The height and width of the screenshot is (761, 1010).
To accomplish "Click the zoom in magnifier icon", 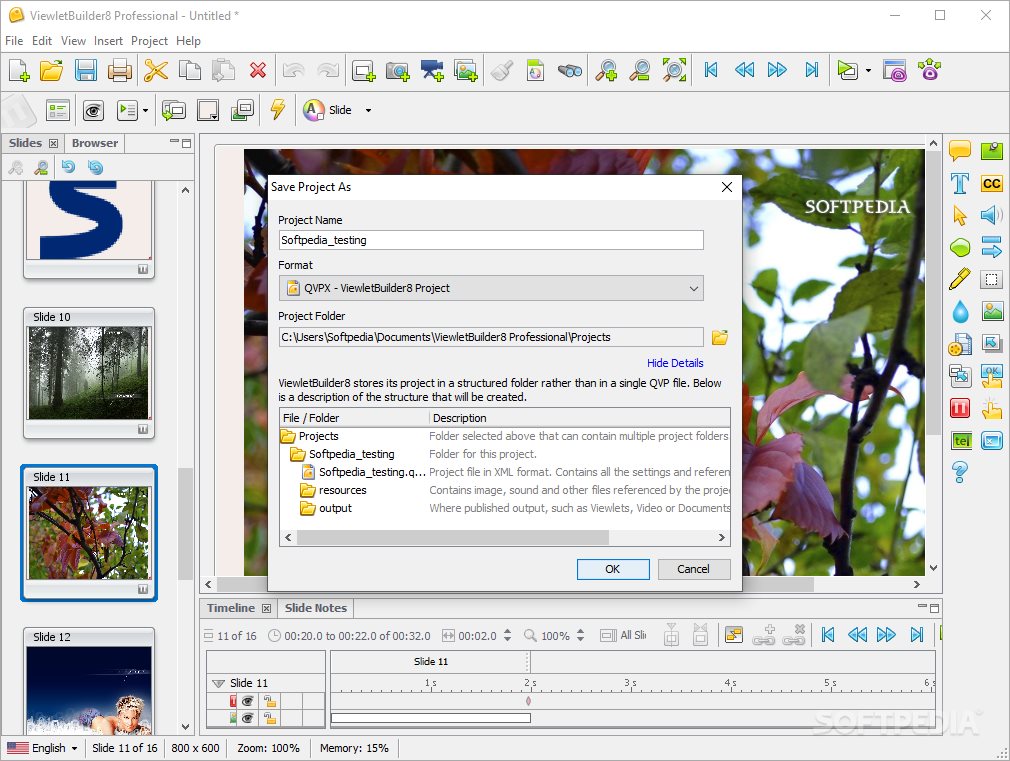I will tap(606, 70).
